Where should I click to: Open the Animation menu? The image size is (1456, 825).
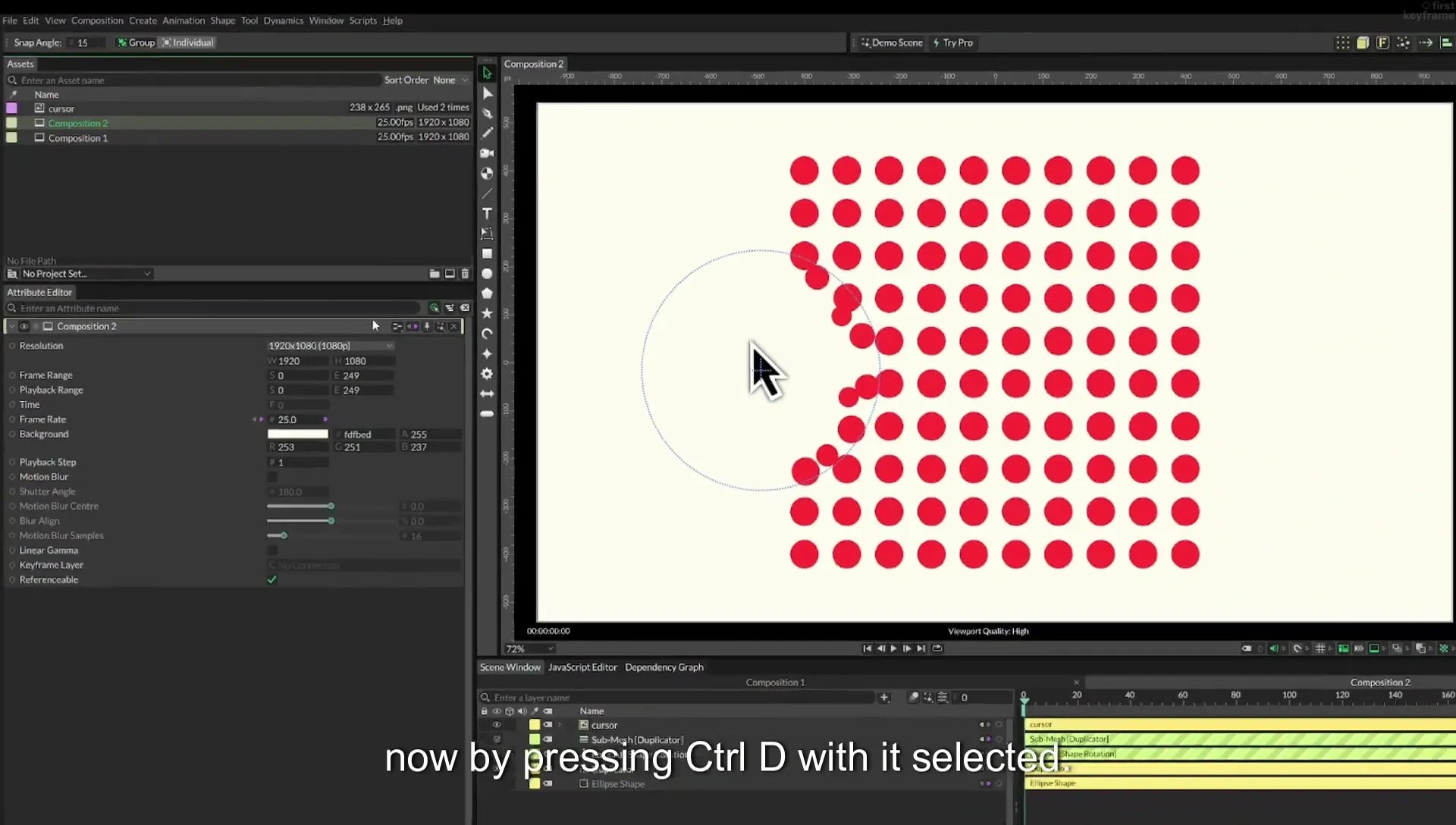(x=184, y=20)
